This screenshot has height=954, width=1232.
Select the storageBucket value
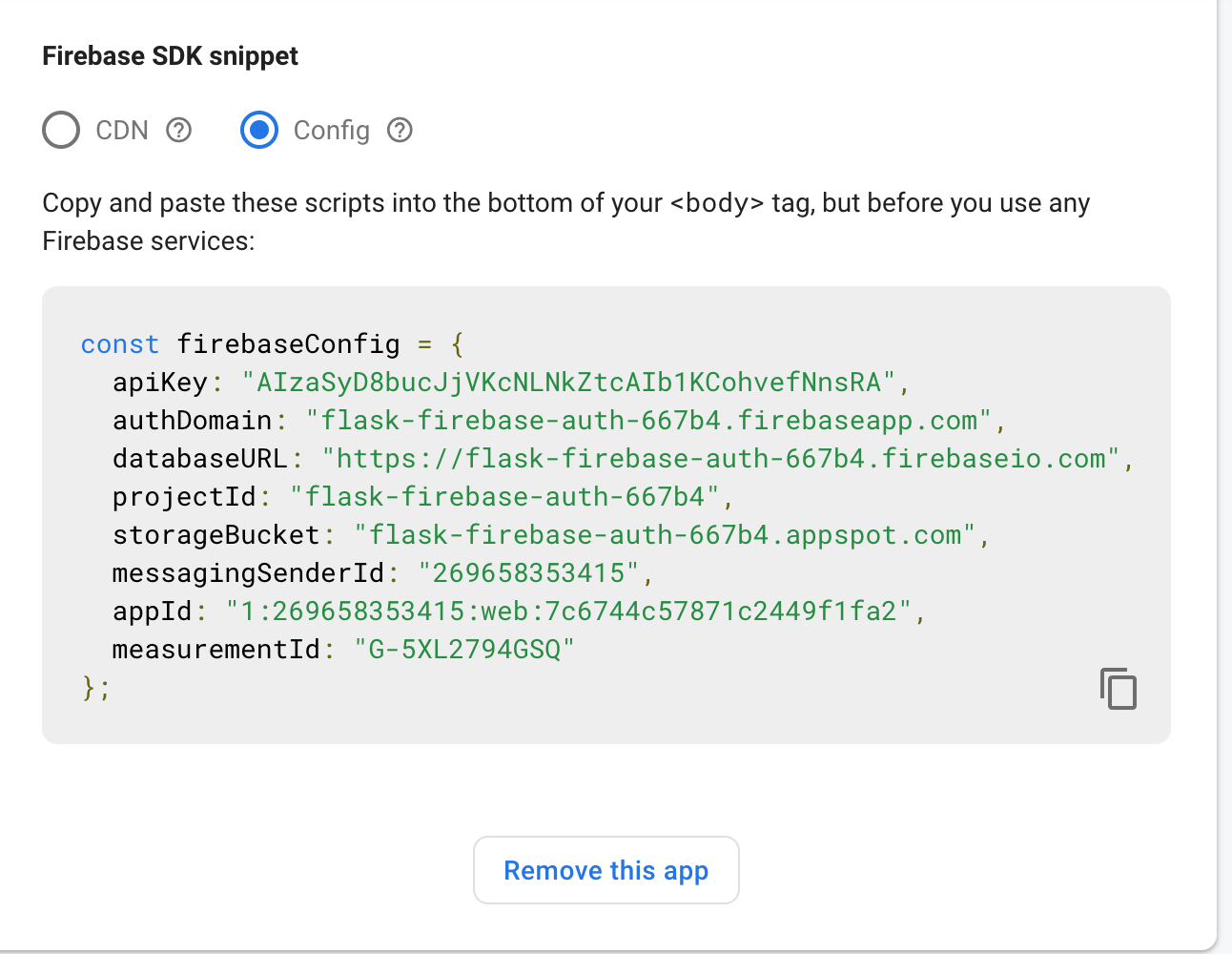[x=667, y=534]
